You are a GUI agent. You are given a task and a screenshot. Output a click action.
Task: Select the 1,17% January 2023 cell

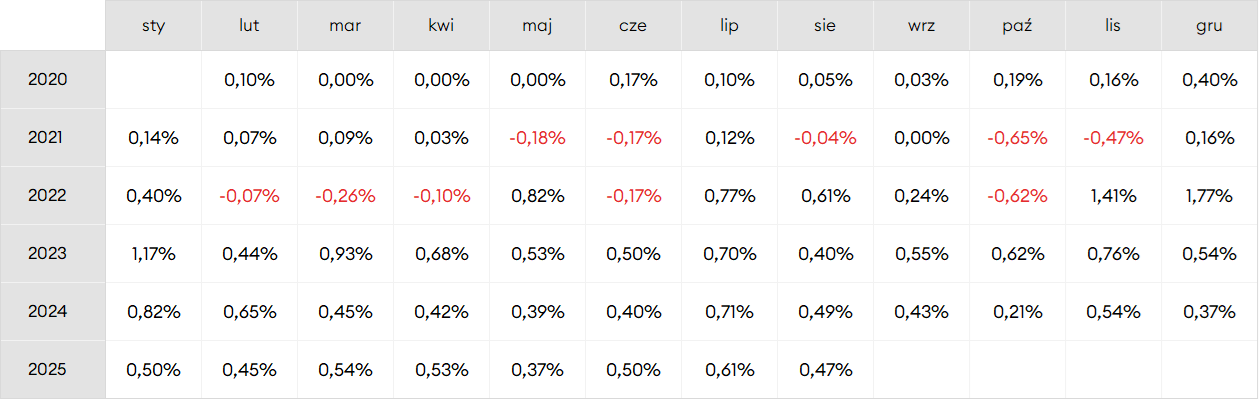click(153, 254)
